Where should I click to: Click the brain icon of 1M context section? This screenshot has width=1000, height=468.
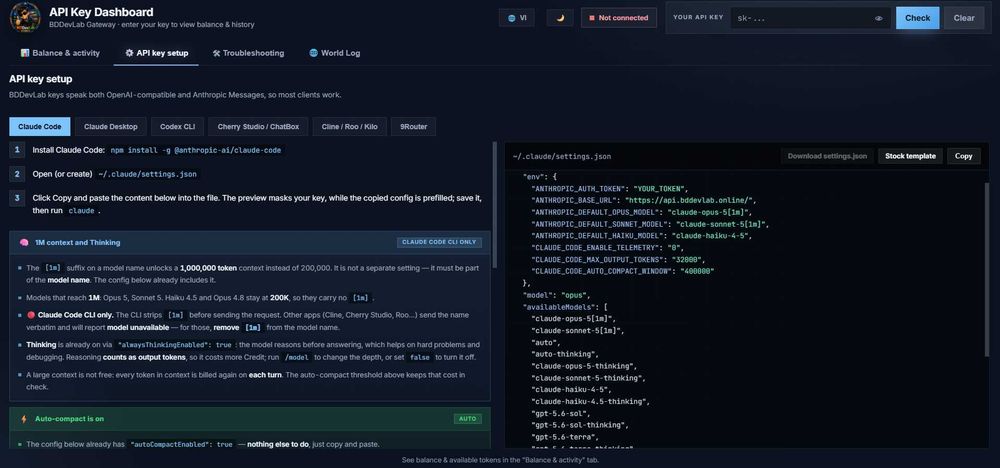(x=24, y=242)
